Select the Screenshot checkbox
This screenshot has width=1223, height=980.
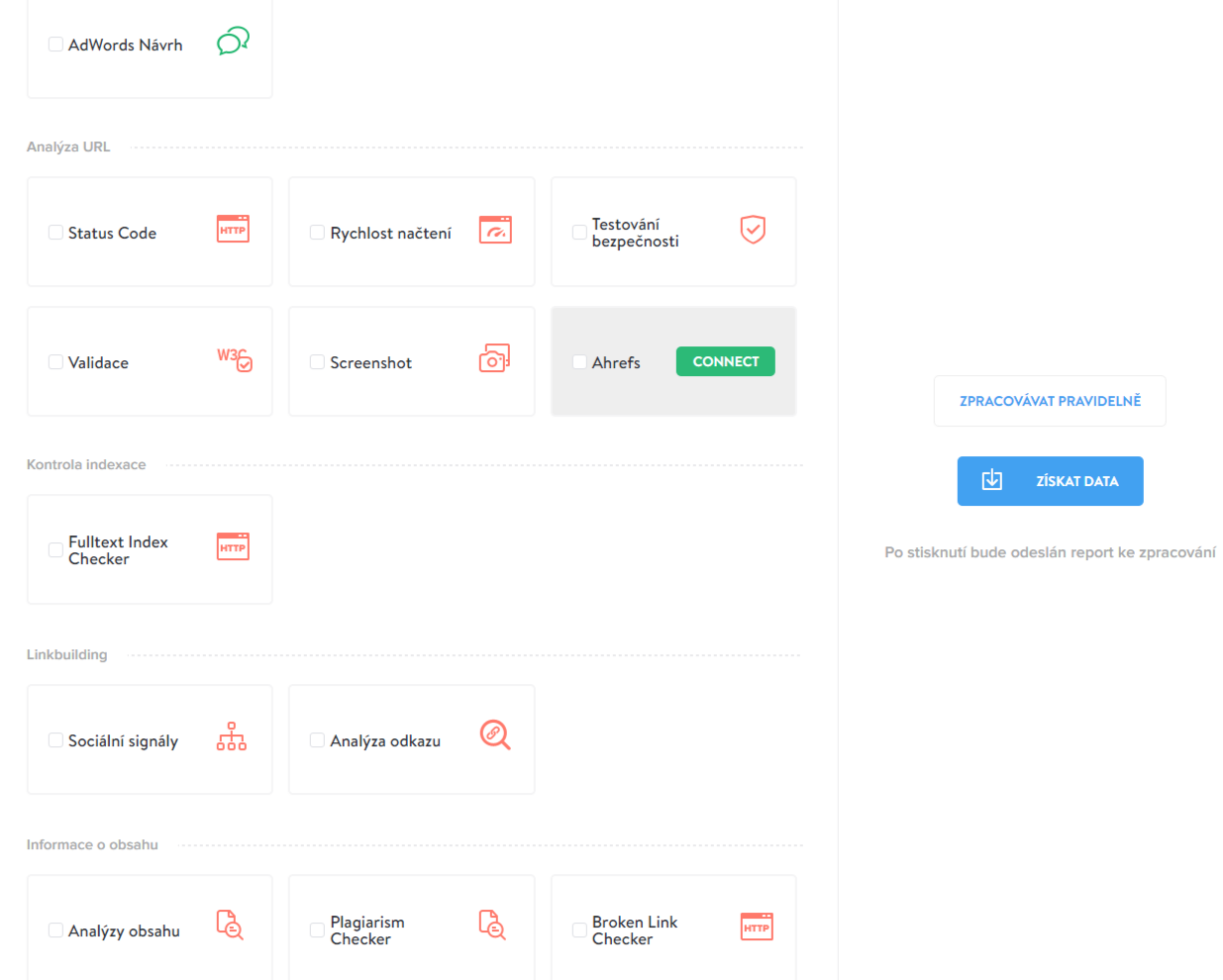(317, 362)
